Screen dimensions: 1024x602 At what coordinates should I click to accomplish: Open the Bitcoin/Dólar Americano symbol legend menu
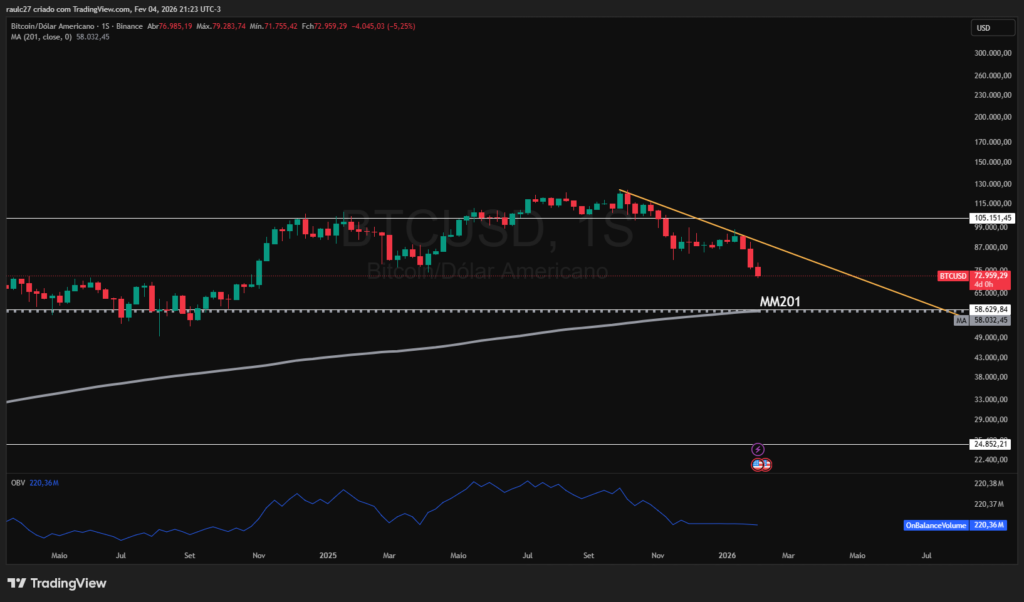coord(50,25)
